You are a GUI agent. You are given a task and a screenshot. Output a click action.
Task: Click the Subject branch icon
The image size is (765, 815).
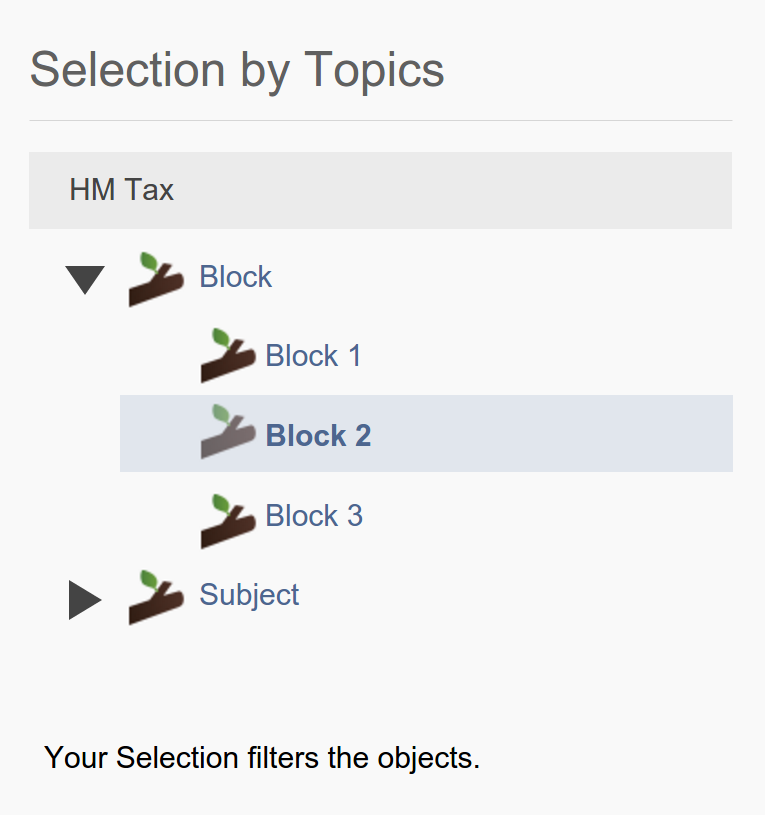(156, 597)
